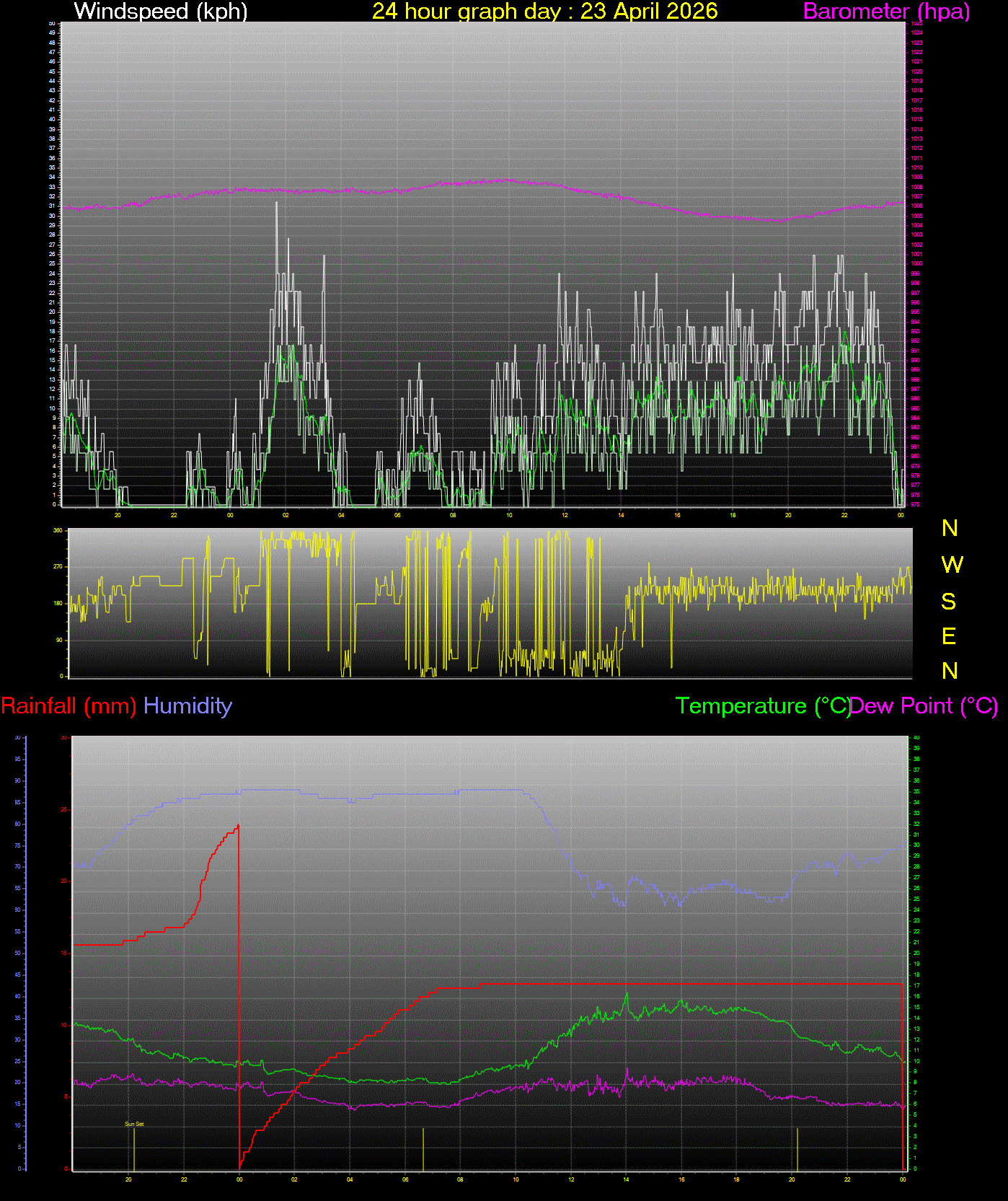This screenshot has width=1008, height=1201.
Task: Select the "24 hour graph day : 23 April 2026" title
Action: pos(545,11)
